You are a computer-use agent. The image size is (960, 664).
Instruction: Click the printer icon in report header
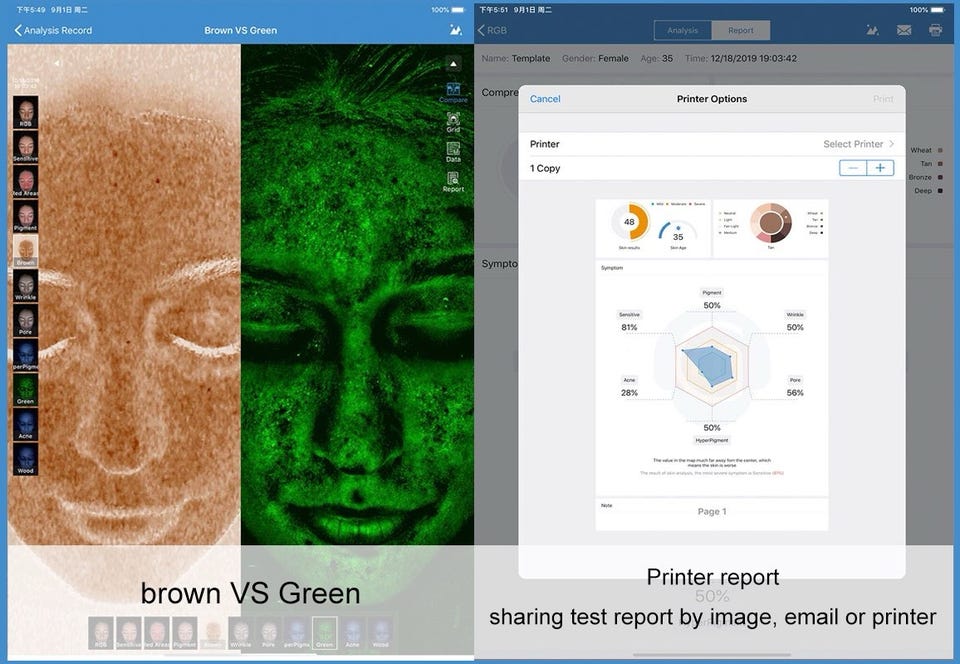point(936,30)
